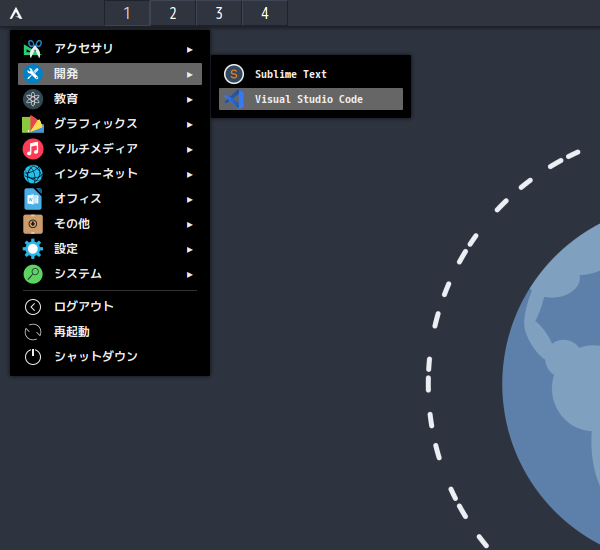
Task: Open the インターネット menu label
Action: pos(96,173)
